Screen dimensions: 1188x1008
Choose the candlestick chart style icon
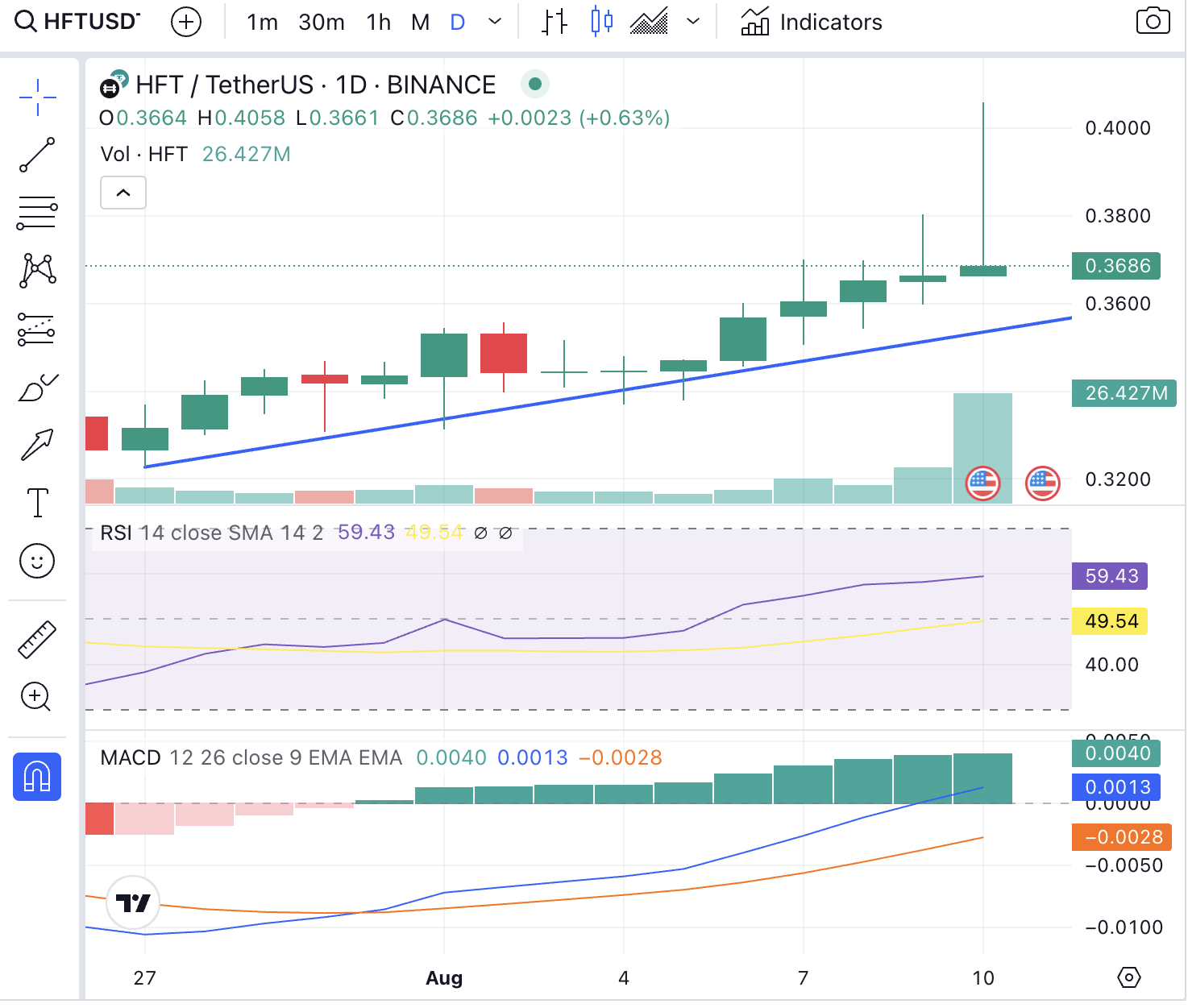click(601, 22)
